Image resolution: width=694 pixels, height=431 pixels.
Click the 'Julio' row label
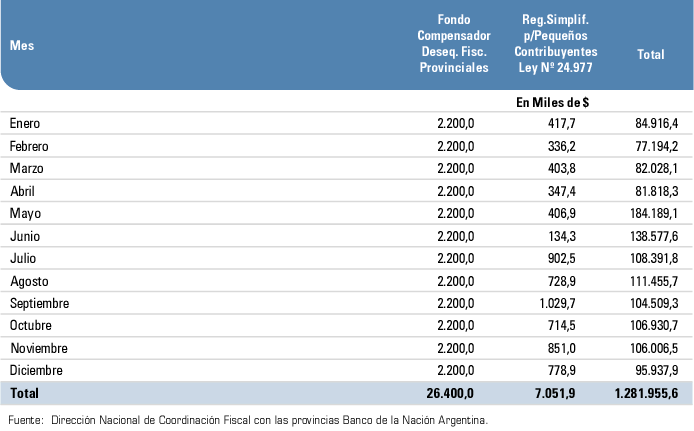[22, 258]
